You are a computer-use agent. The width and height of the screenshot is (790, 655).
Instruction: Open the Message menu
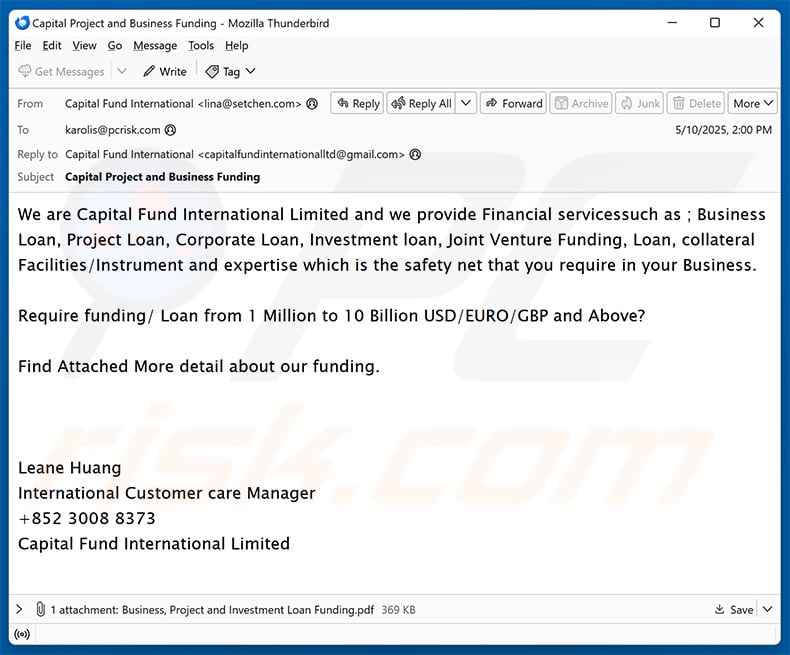[x=155, y=46]
